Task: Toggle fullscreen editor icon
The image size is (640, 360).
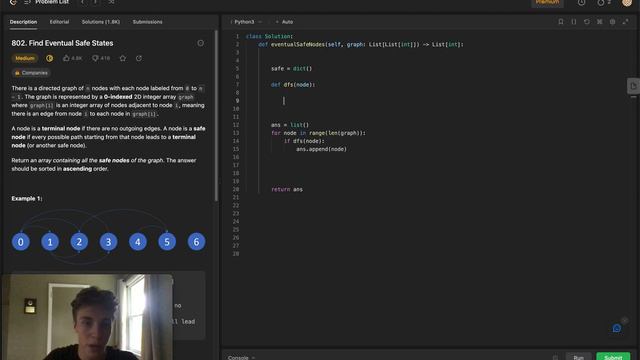Action: tap(625, 22)
